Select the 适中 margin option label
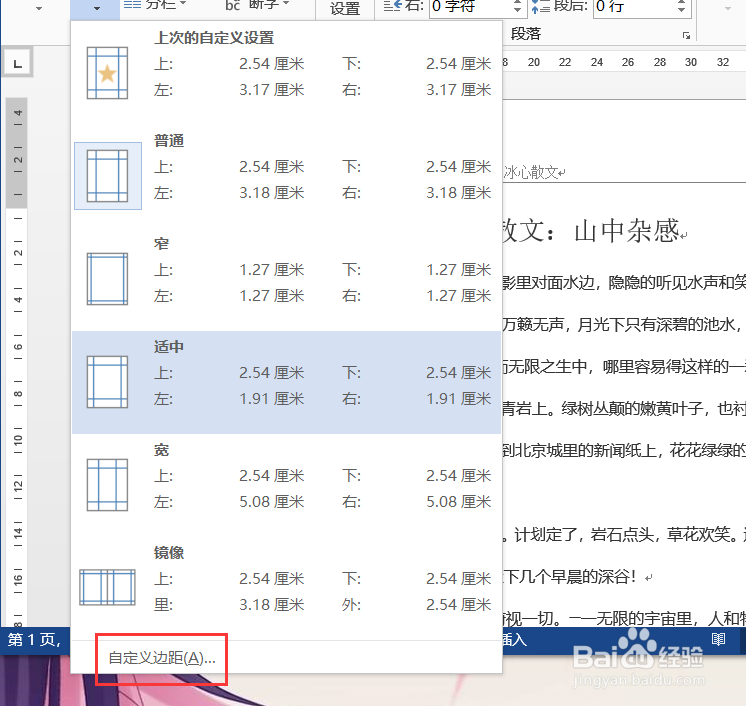The height and width of the screenshot is (706, 746). tap(169, 346)
